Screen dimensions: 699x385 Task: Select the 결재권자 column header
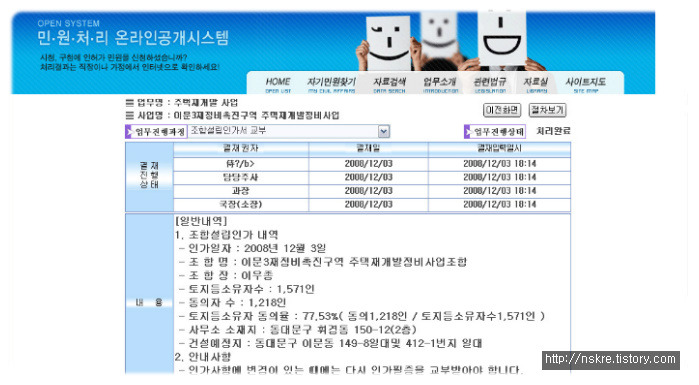pyautogui.click(x=241, y=148)
